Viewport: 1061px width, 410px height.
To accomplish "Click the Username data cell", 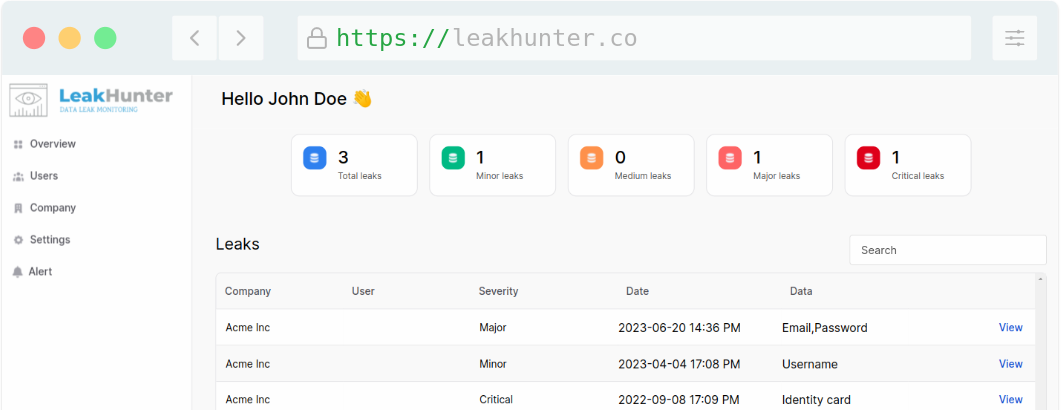I will point(809,364).
